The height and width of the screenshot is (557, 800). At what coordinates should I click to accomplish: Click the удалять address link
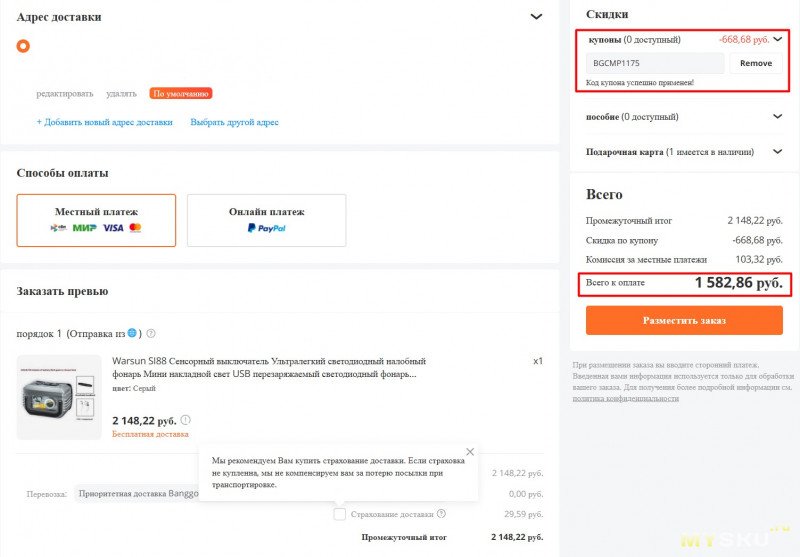121,93
